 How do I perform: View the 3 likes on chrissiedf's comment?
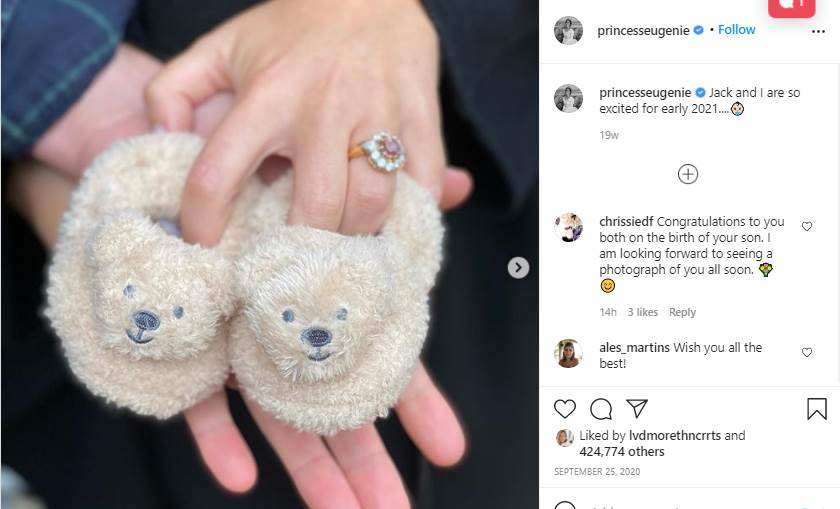(642, 312)
